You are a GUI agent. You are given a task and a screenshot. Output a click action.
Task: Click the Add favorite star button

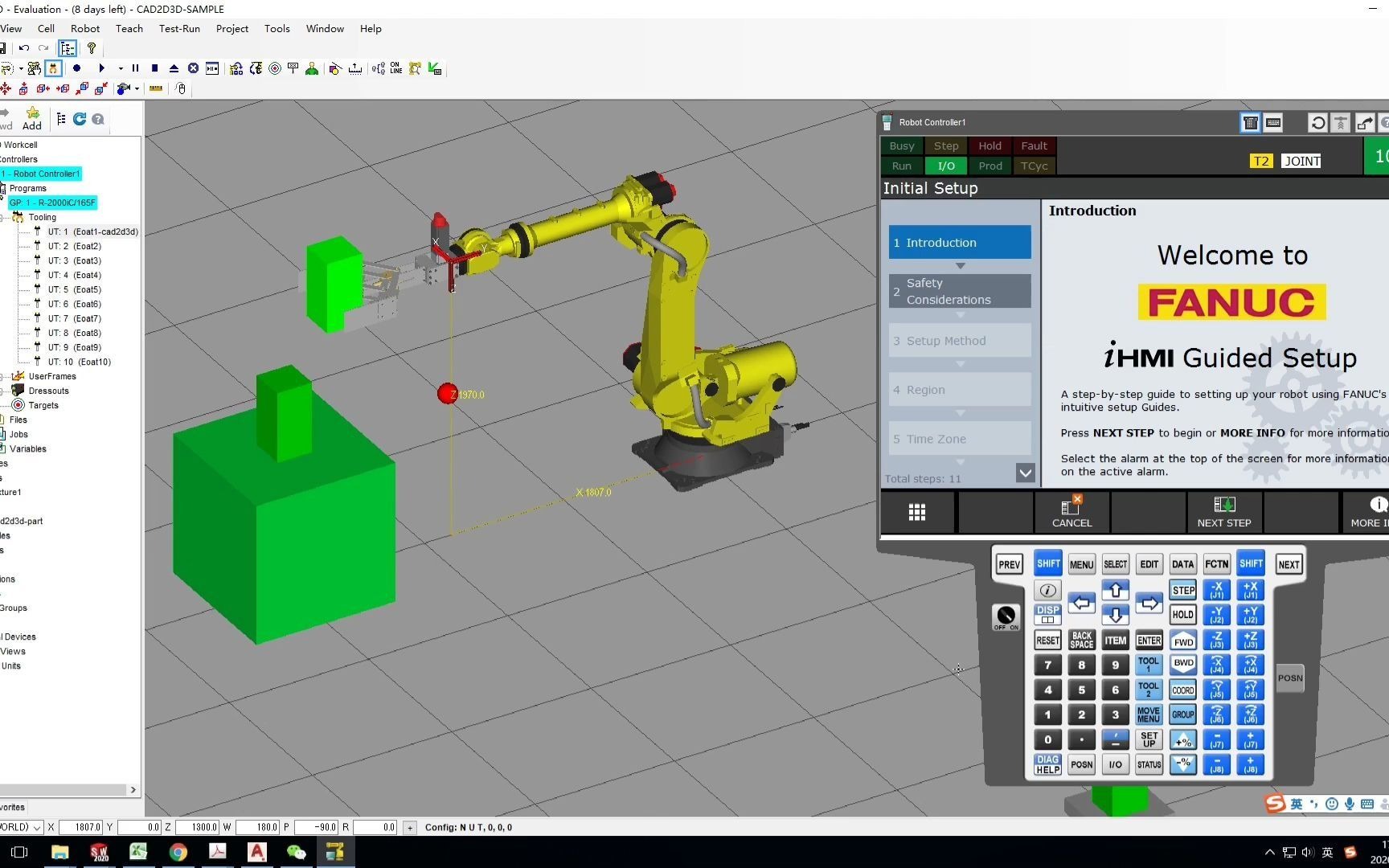coord(32,118)
